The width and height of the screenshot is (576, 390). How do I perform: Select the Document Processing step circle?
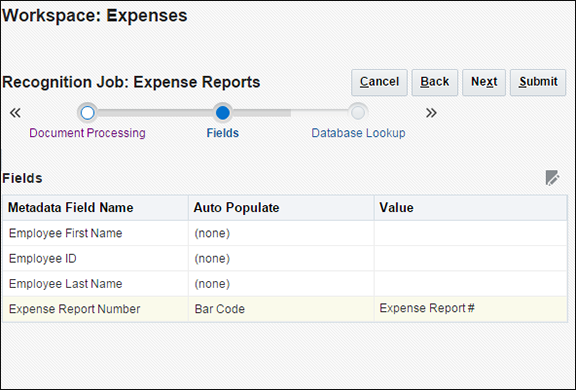click(x=87, y=113)
